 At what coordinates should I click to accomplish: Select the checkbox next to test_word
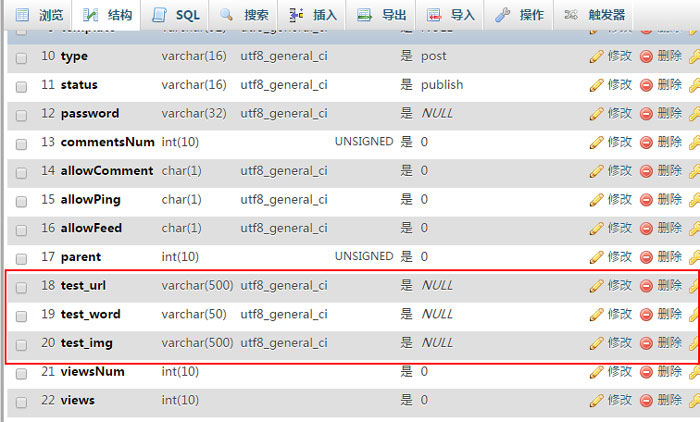coord(22,315)
